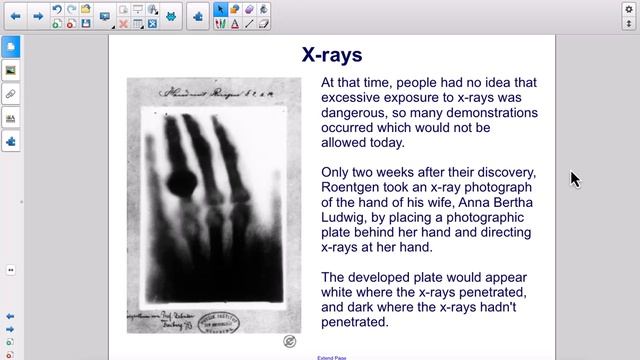The image size is (640, 360).
Task: Click the Undo icon
Action: pos(57,9)
